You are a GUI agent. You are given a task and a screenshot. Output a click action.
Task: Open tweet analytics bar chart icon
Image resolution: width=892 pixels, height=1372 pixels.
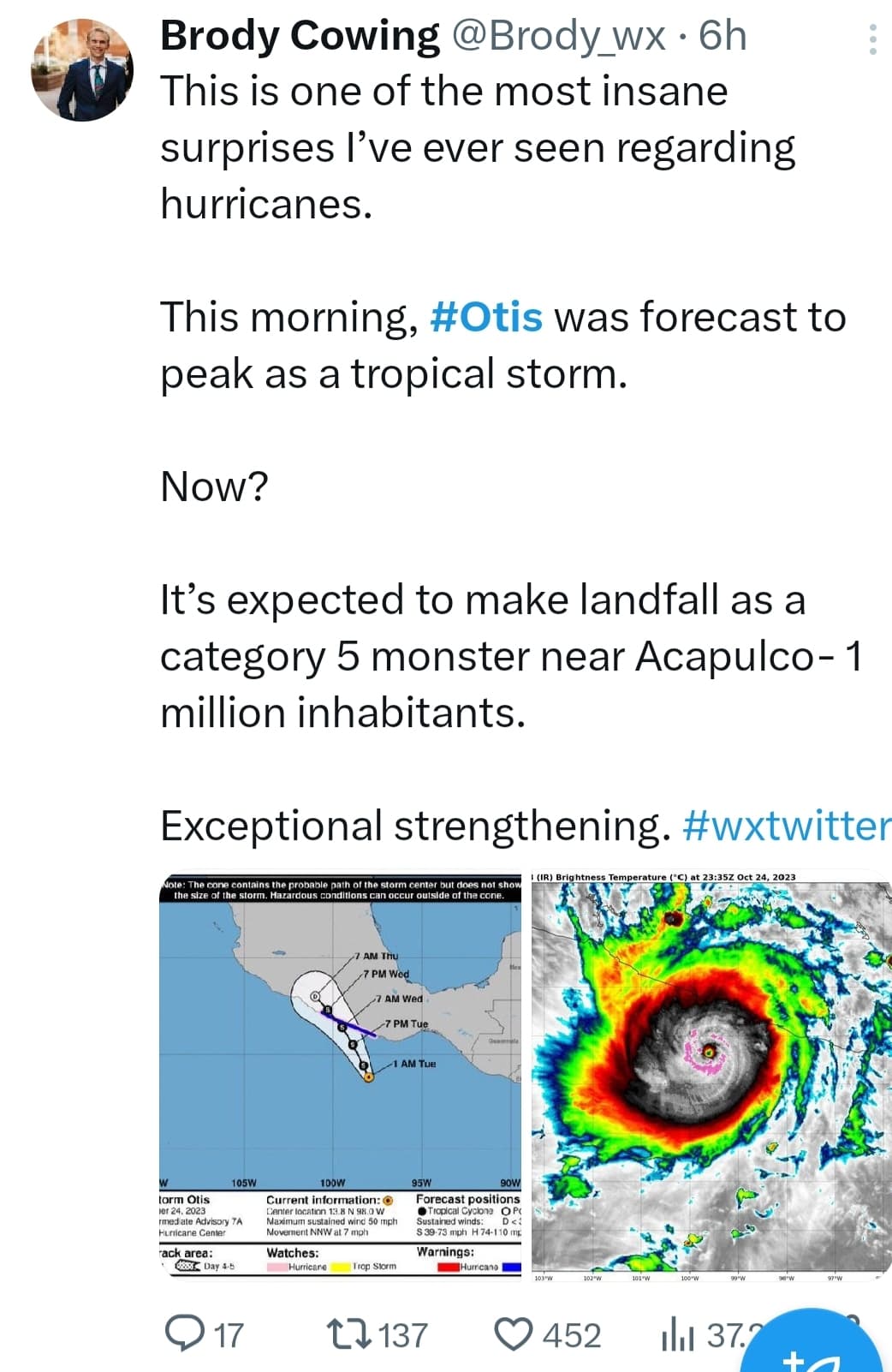pos(678,1334)
